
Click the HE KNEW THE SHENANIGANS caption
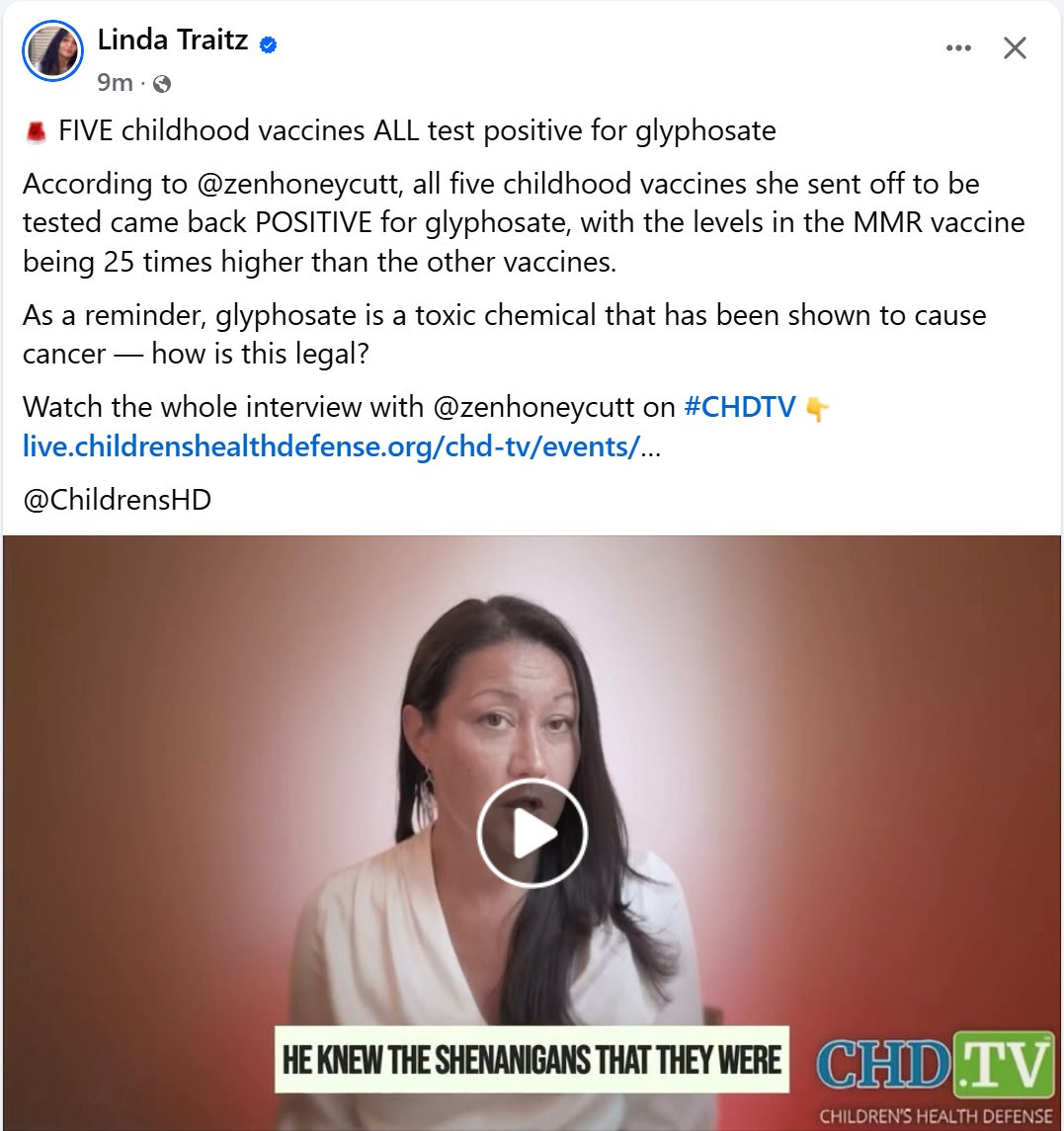tap(532, 1059)
